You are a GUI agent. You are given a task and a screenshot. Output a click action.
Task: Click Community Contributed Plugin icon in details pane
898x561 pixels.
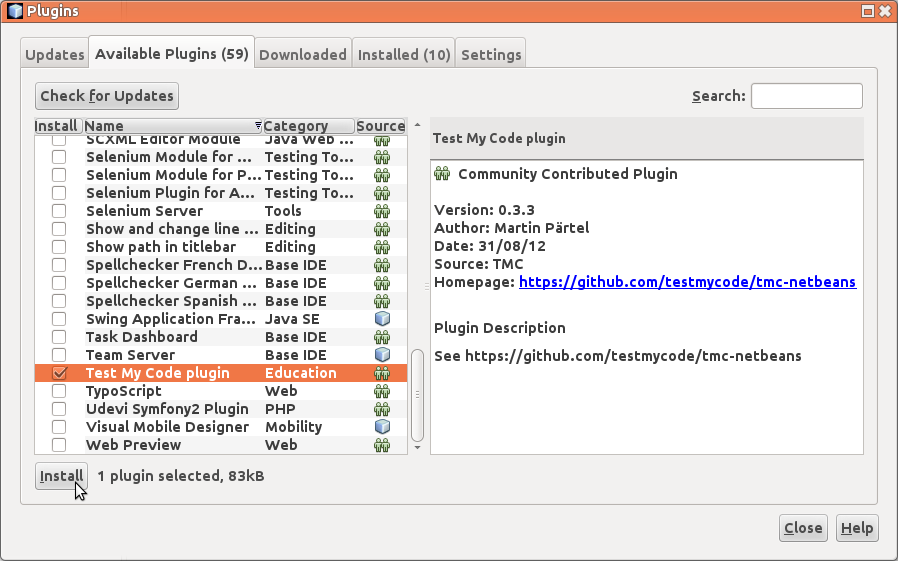(442, 174)
